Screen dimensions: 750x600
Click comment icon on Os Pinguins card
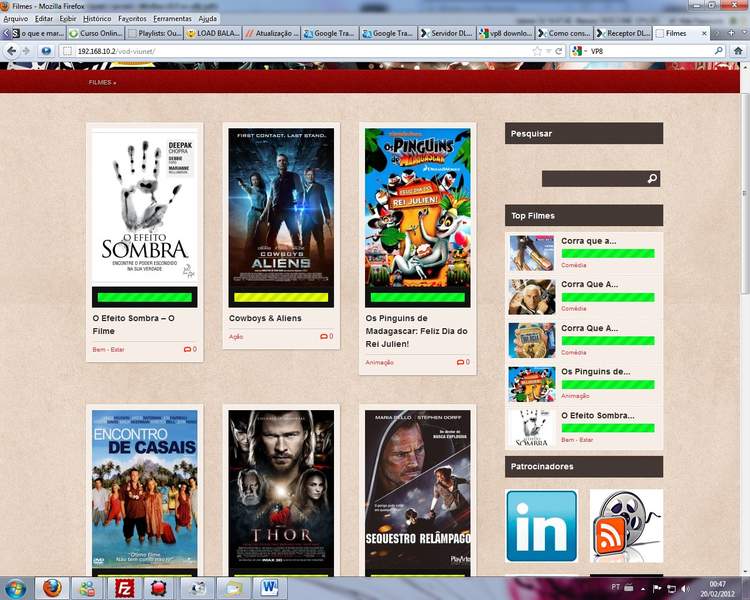(460, 362)
